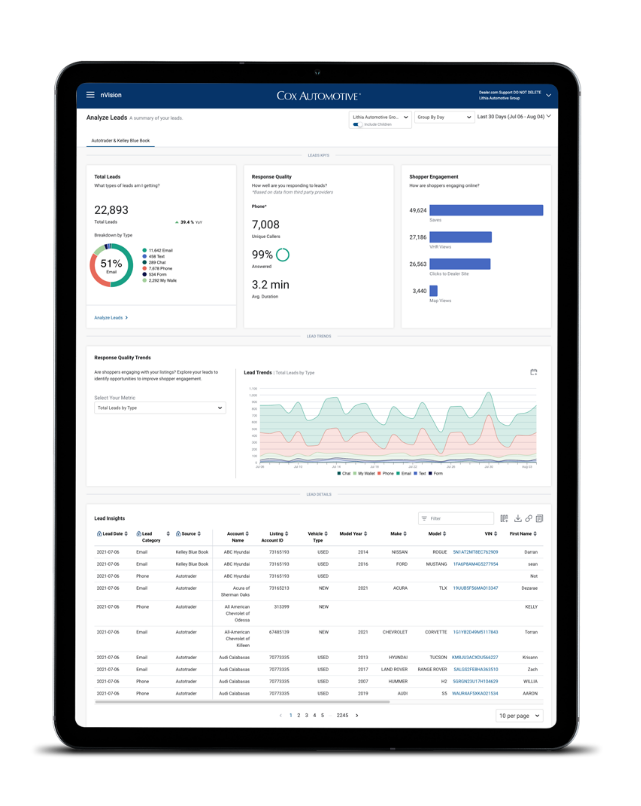Open VIN link for the Chevrolet Corvette row

[475, 632]
